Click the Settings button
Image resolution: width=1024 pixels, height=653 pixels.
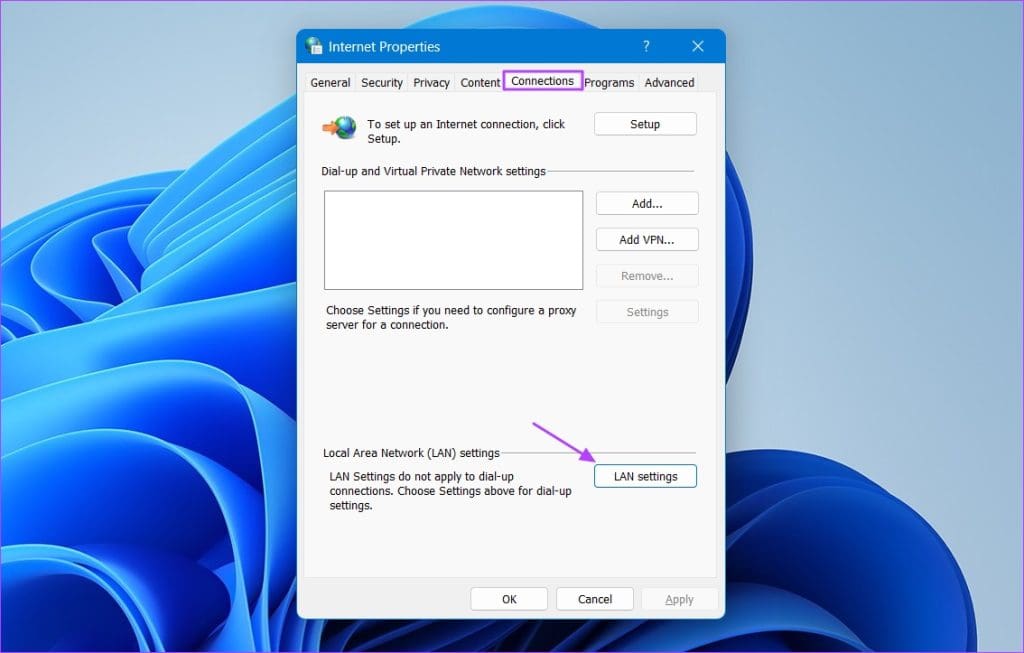pos(646,311)
